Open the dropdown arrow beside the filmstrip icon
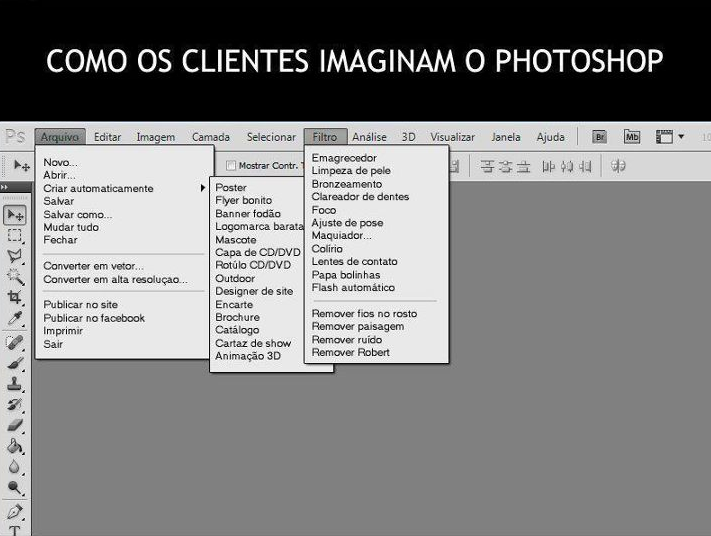The width and height of the screenshot is (711, 536). (x=681, y=136)
